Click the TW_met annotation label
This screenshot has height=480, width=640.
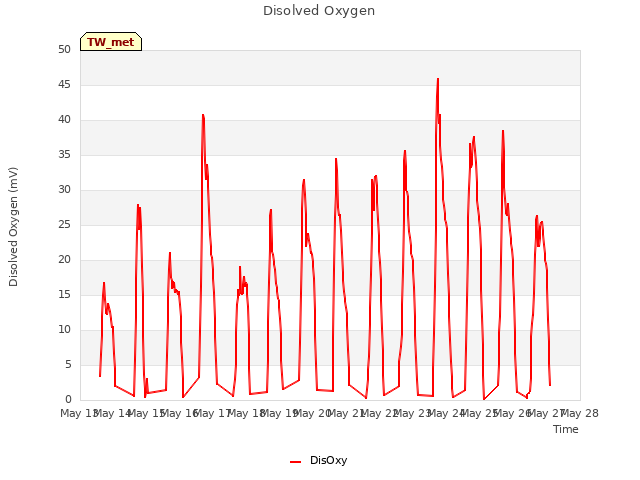[x=111, y=42]
